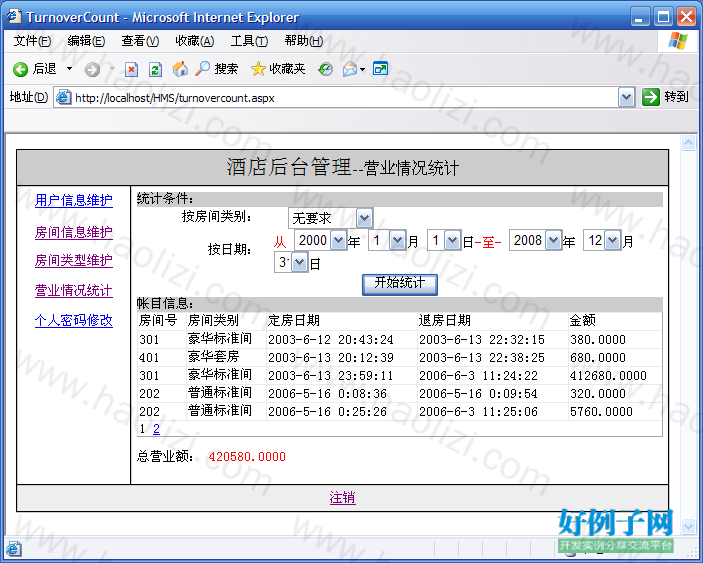Click the Back (后退) arrow icon

(x=20, y=69)
